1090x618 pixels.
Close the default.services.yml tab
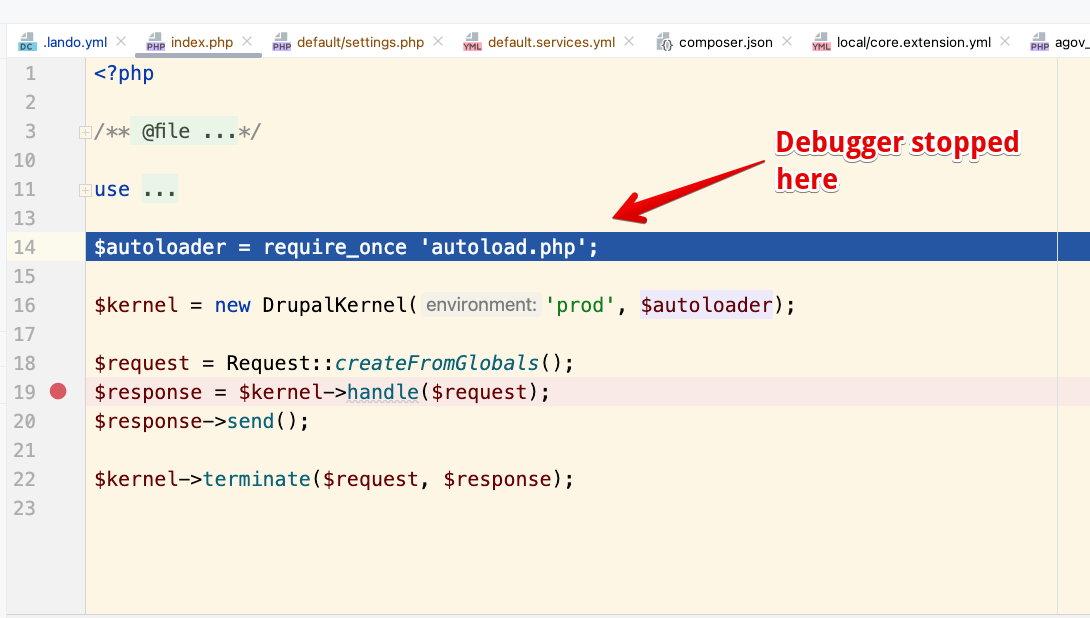point(629,42)
